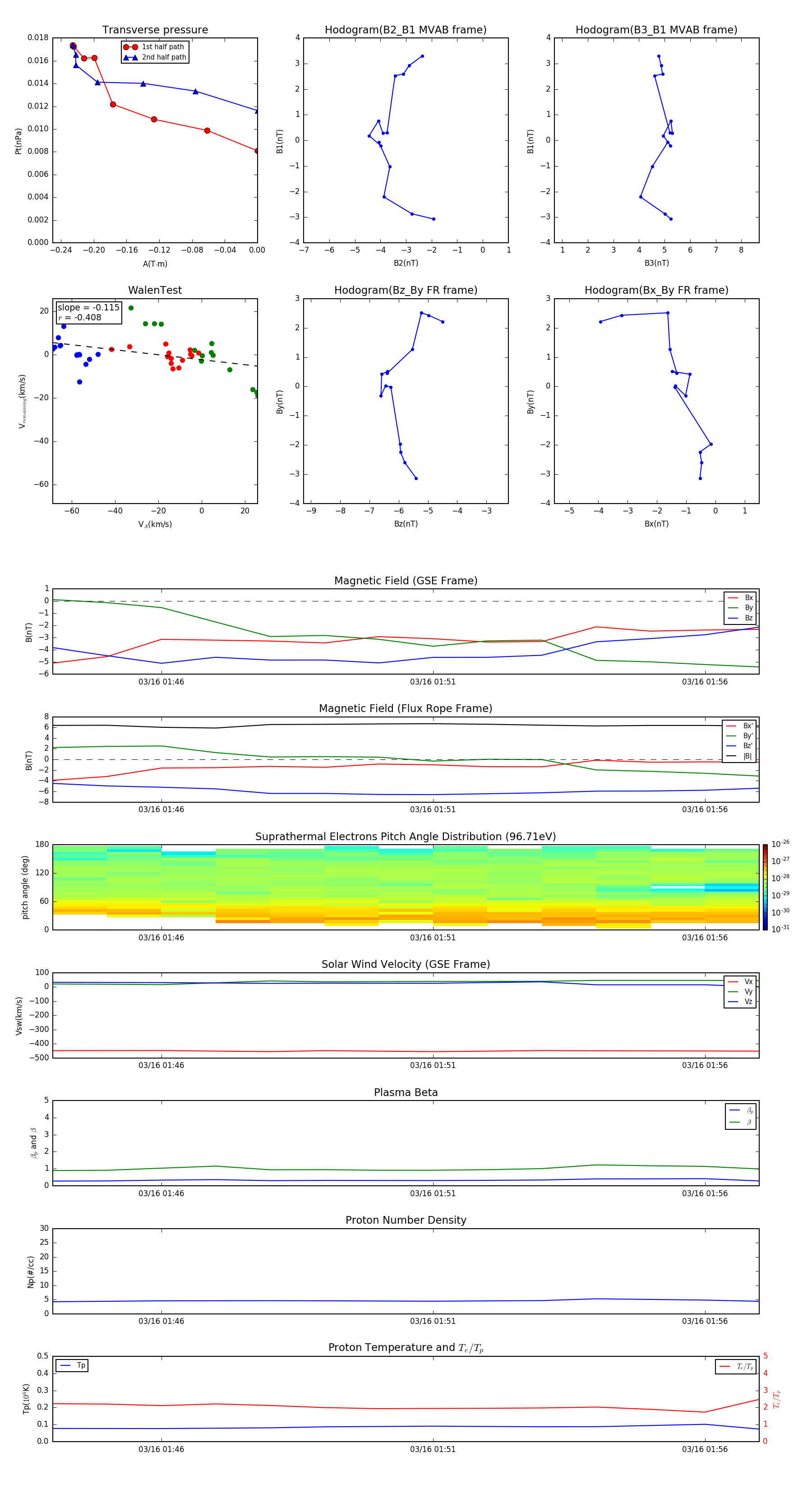Click '03/16 01:46' tick under GSE magnetic field plot
Viewport: 812px width, 1489px height.
point(161,682)
